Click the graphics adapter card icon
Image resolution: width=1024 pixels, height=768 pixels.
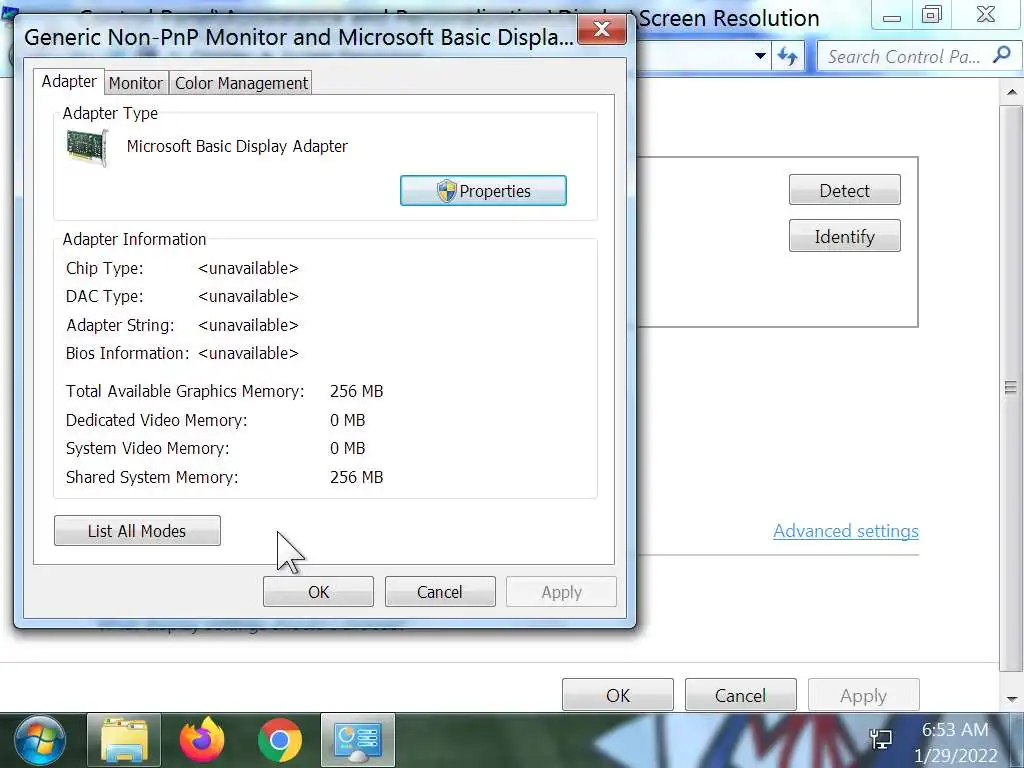[x=87, y=148]
